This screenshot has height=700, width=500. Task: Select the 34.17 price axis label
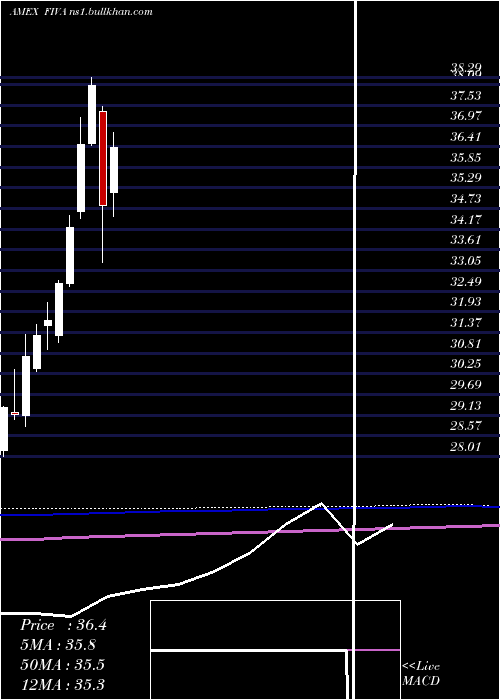pyautogui.click(x=466, y=219)
